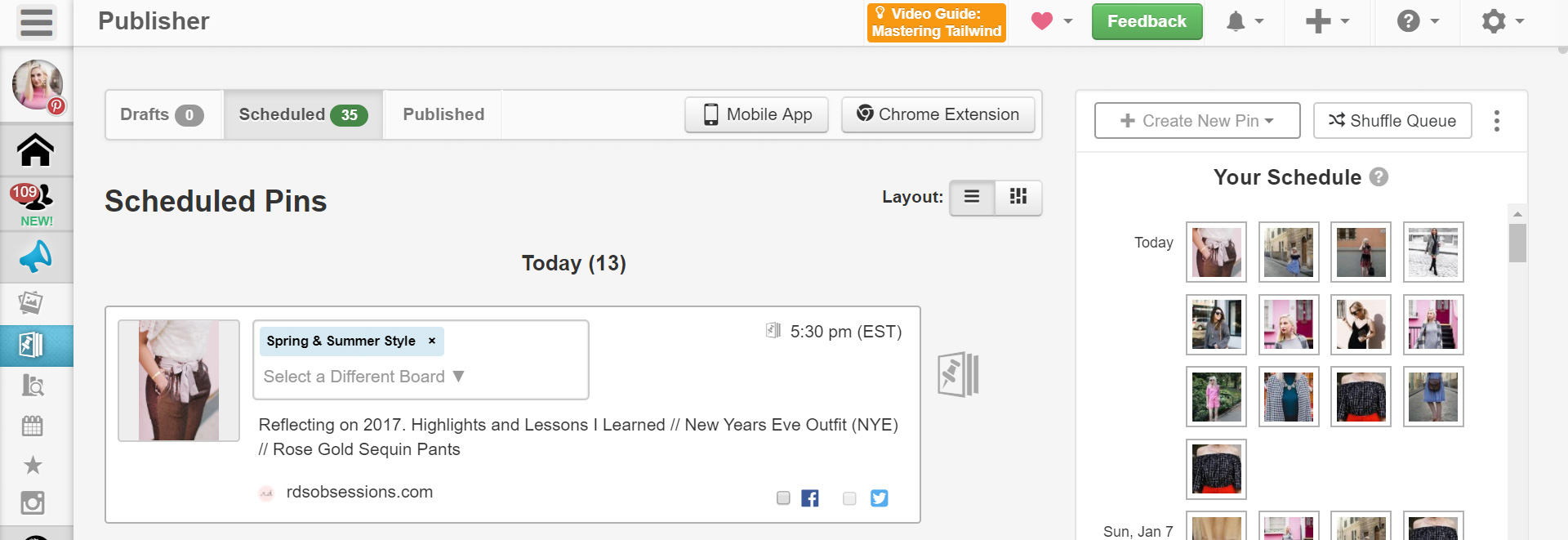Open the megaphone publisher icon in sidebar
Image resolution: width=1568 pixels, height=540 pixels.
tap(36, 257)
